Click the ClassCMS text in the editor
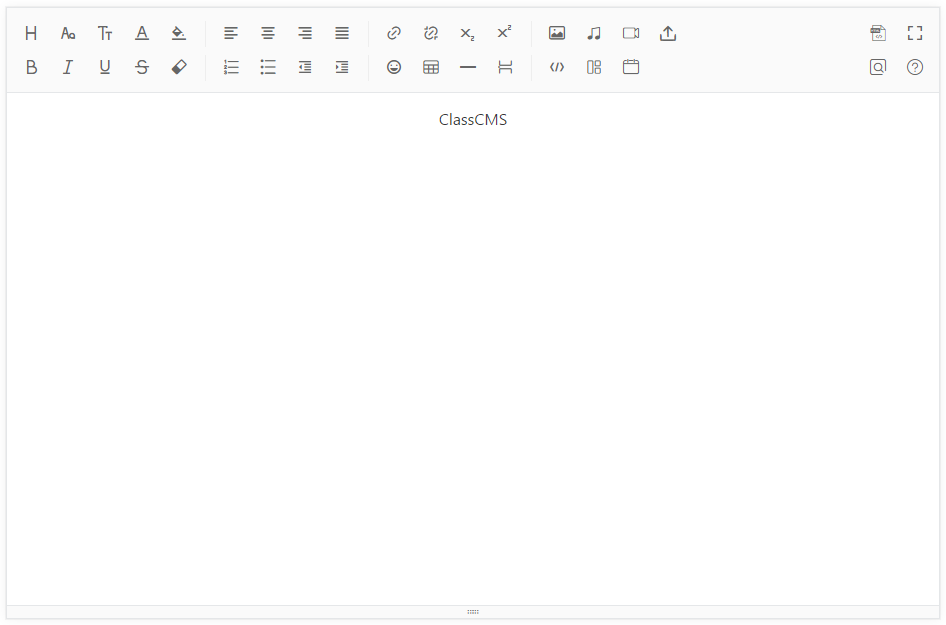 (473, 119)
